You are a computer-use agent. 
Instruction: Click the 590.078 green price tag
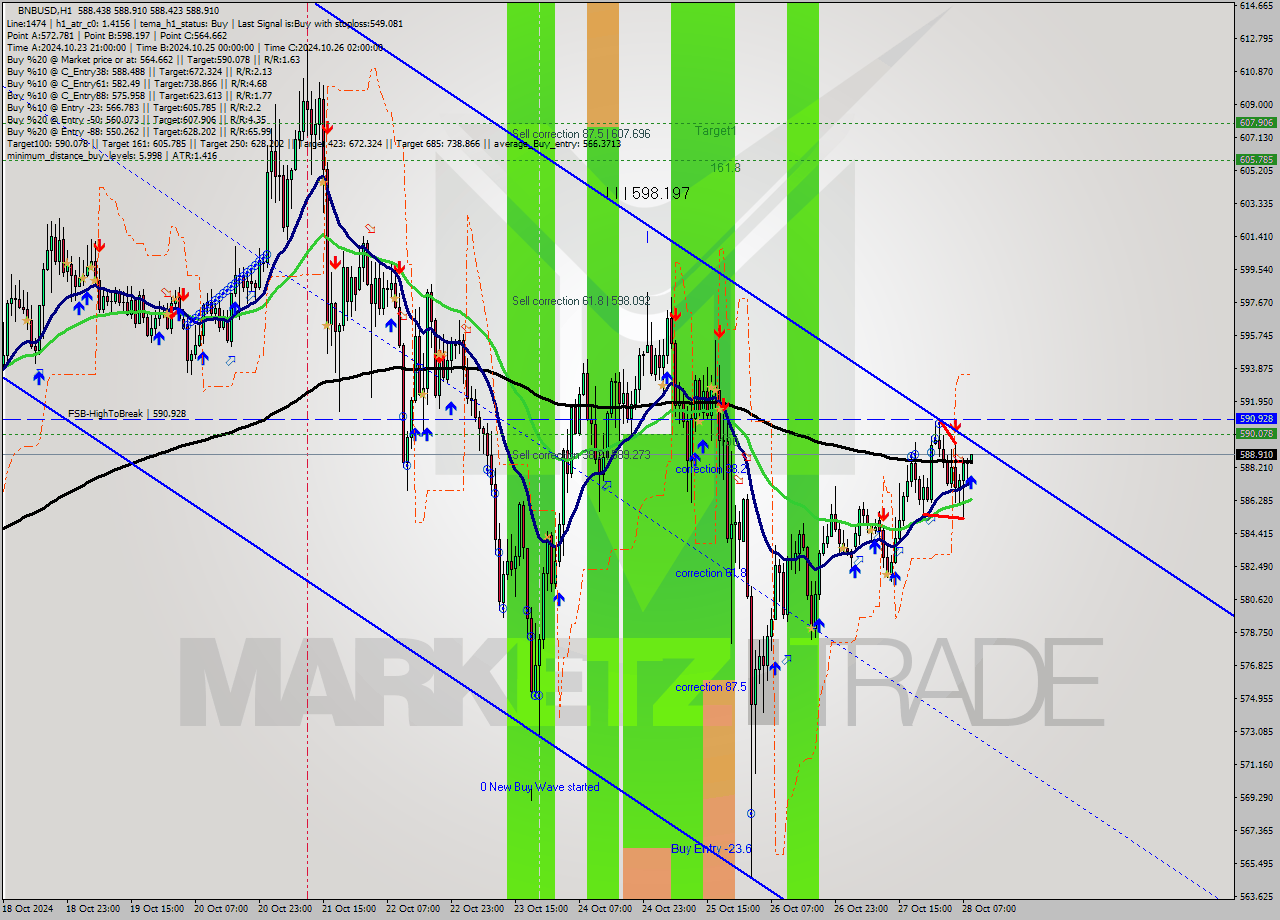tap(1256, 434)
